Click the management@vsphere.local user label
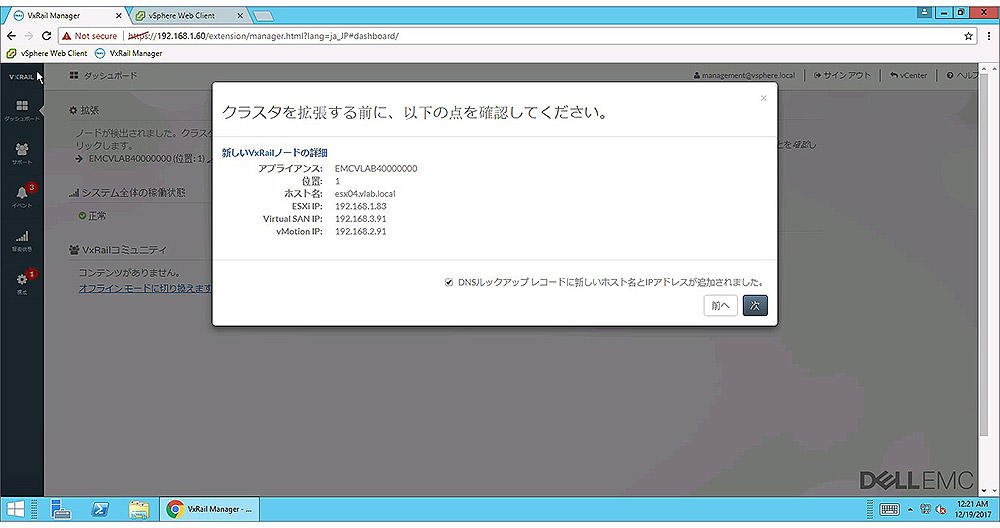Screen dimensions: 1000x528 point(744,75)
